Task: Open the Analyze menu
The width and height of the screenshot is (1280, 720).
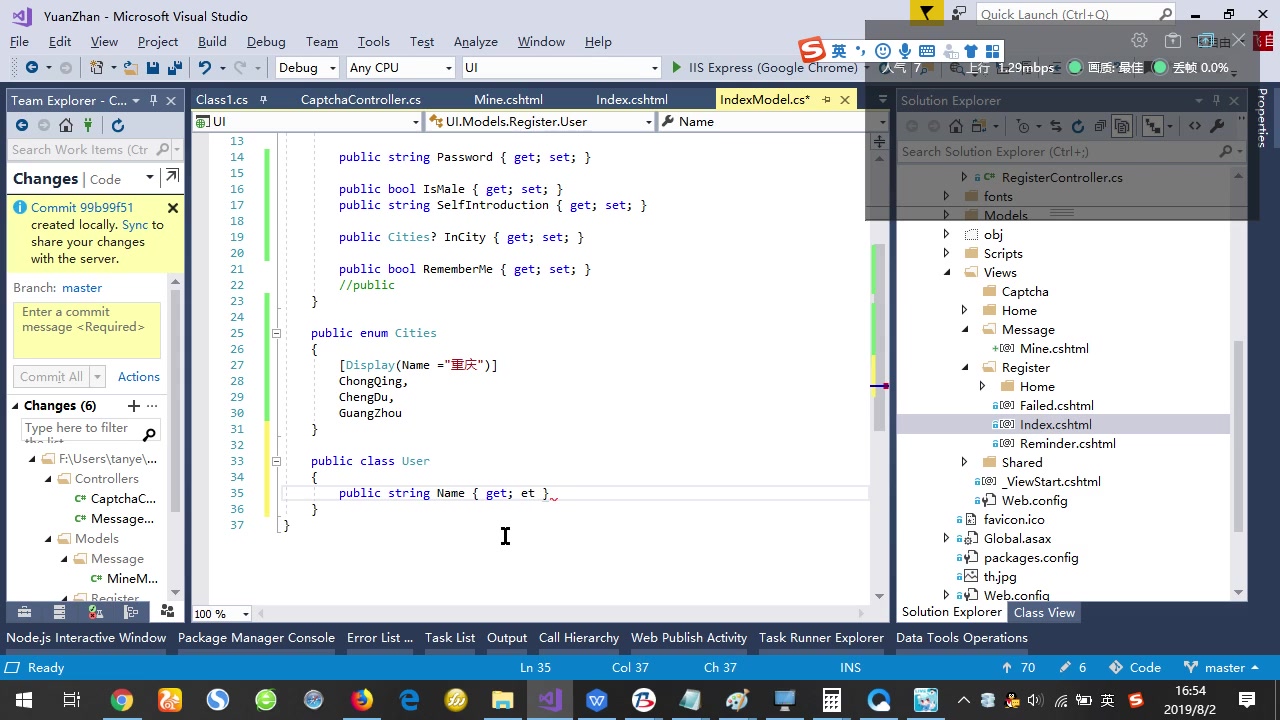Action: coord(476,41)
